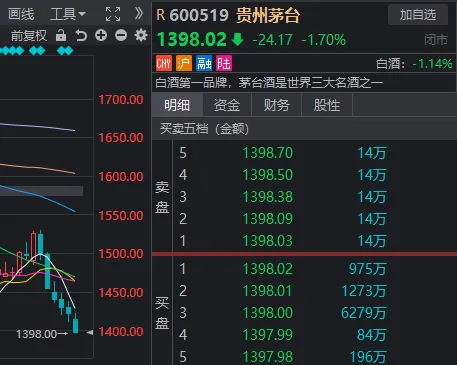Click the 975万 buy amount
The height and width of the screenshot is (365, 457).
point(368,269)
